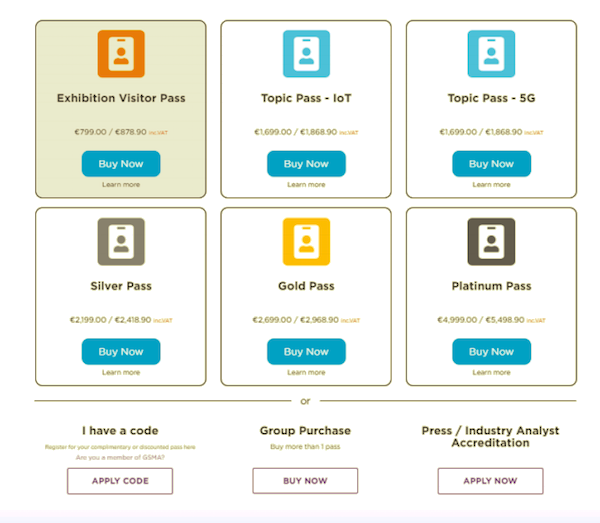This screenshot has width=600, height=523.
Task: Click the dark Platinum Pass badge icon
Action: coord(491,241)
